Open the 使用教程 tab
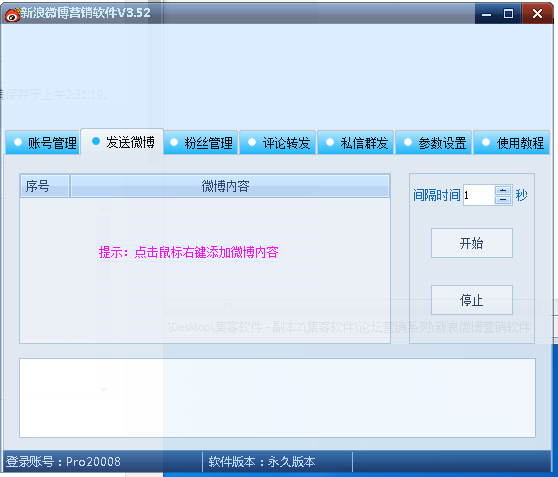558x477 pixels. [x=512, y=143]
